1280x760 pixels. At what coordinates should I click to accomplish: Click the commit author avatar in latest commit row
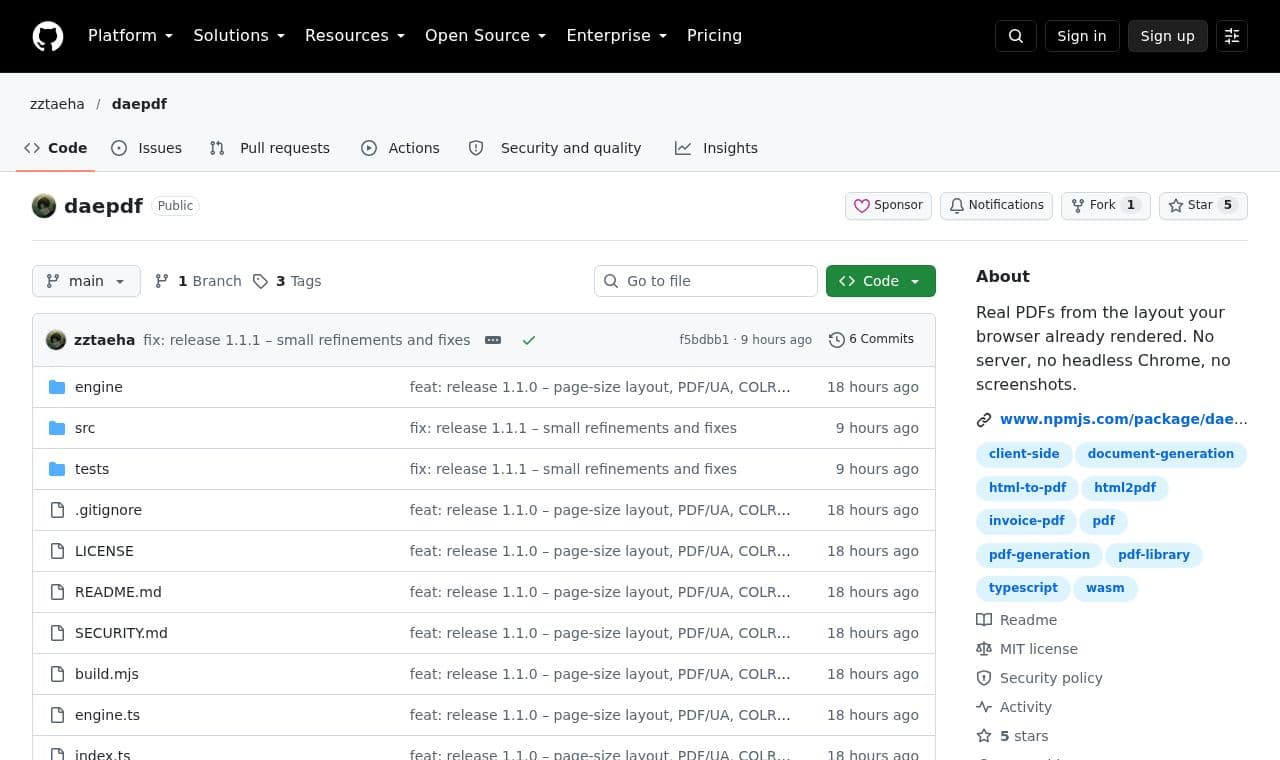tap(56, 340)
